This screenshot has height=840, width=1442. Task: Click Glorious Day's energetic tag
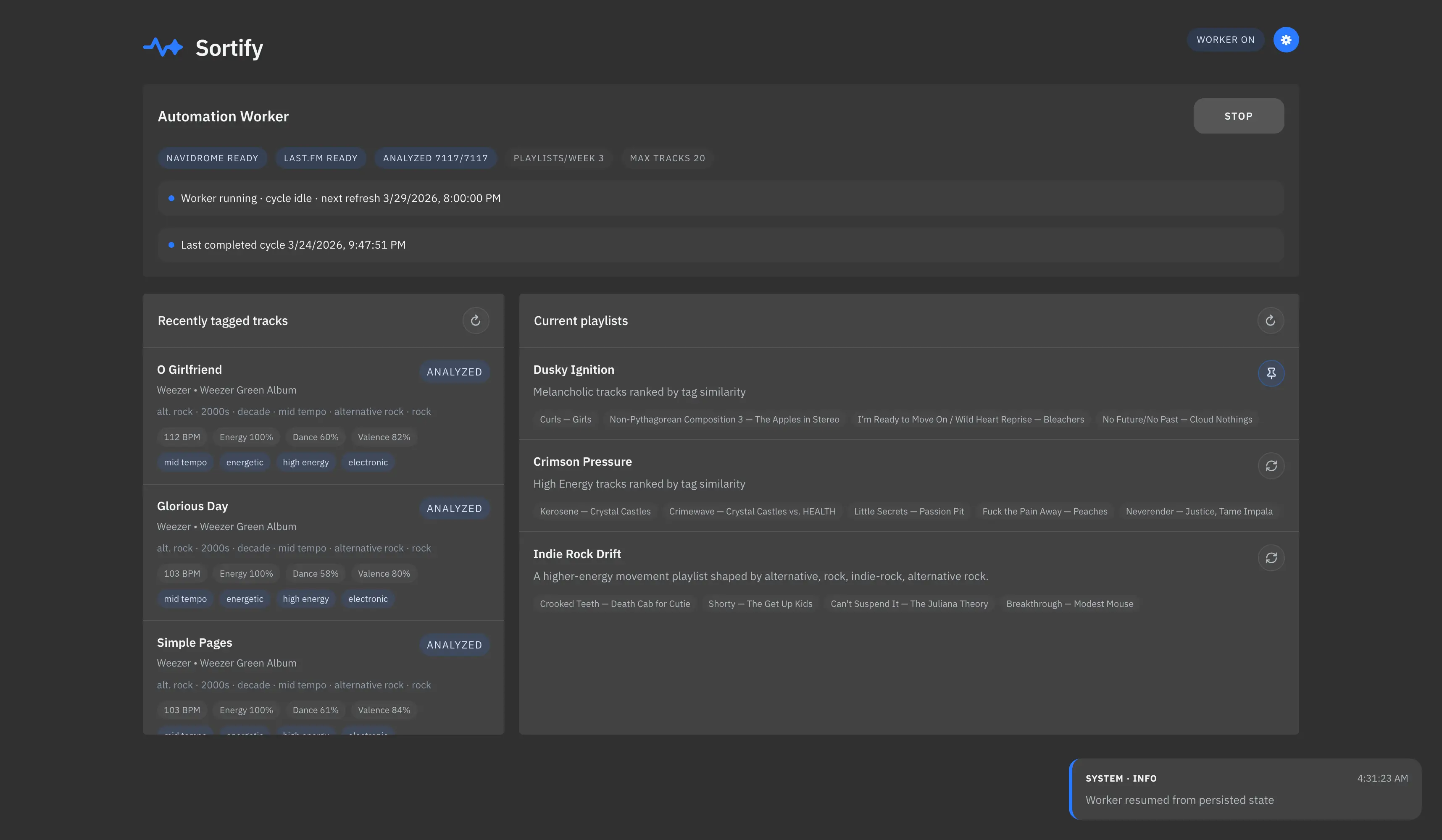tap(245, 598)
